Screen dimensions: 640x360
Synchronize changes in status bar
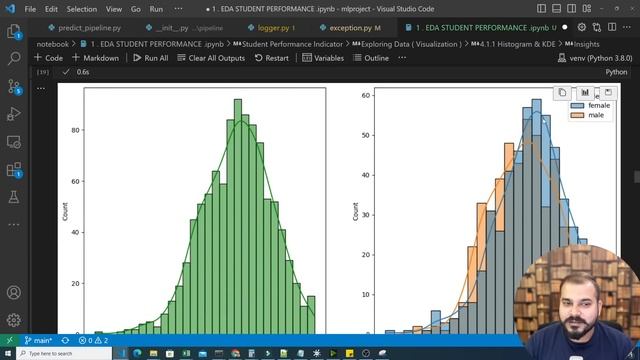point(65,340)
